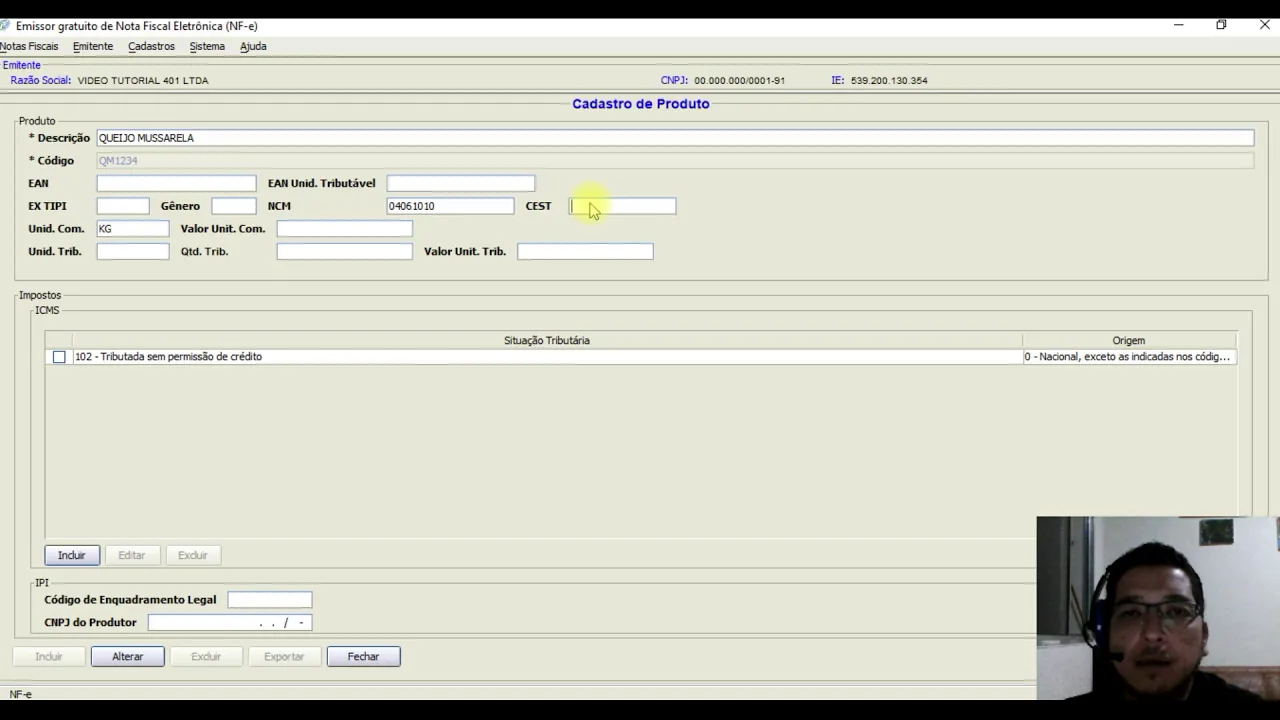Click the CNPJ value 00.000.000/0001-91

(740, 81)
